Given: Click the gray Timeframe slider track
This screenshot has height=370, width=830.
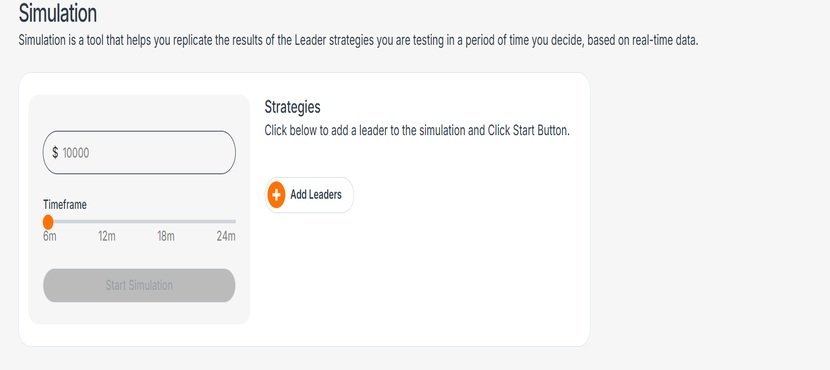Looking at the screenshot, I should [x=140, y=221].
